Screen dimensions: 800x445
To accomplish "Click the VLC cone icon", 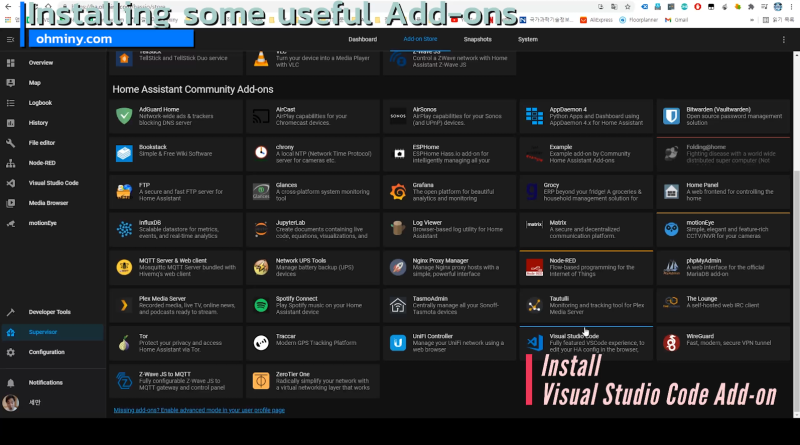I will [x=261, y=59].
